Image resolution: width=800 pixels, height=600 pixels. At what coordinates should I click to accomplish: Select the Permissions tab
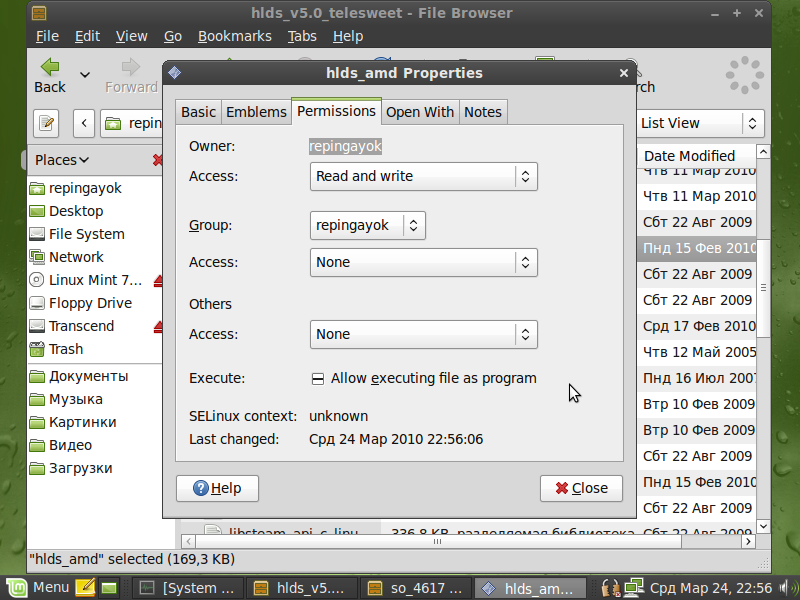point(336,111)
